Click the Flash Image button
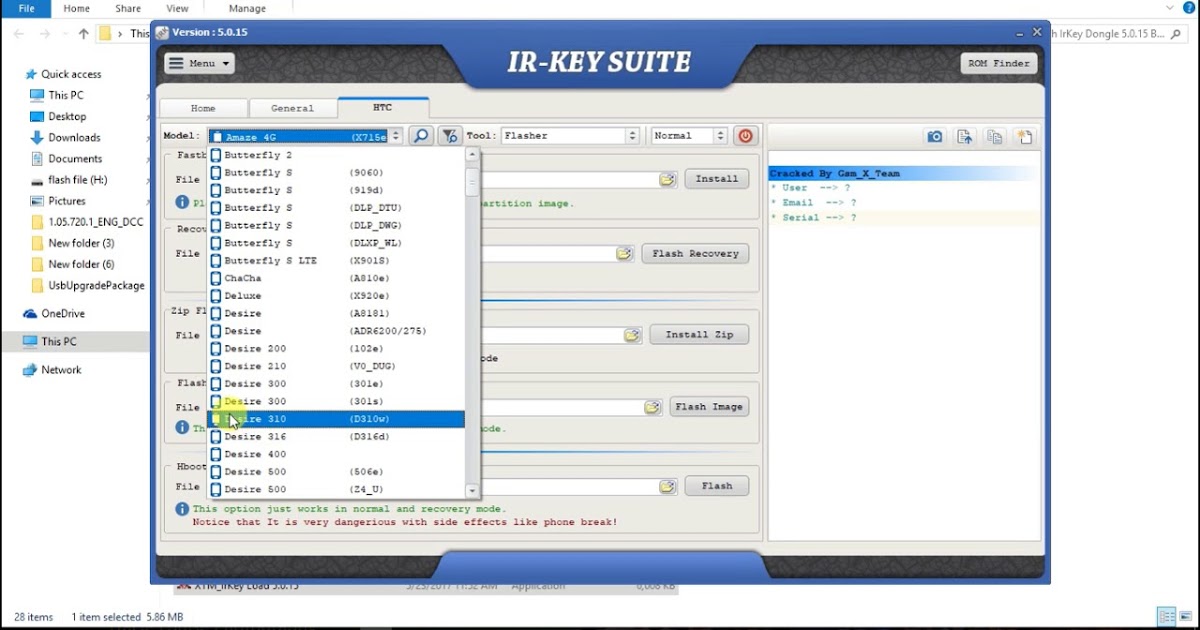1200x630 pixels. click(x=709, y=407)
